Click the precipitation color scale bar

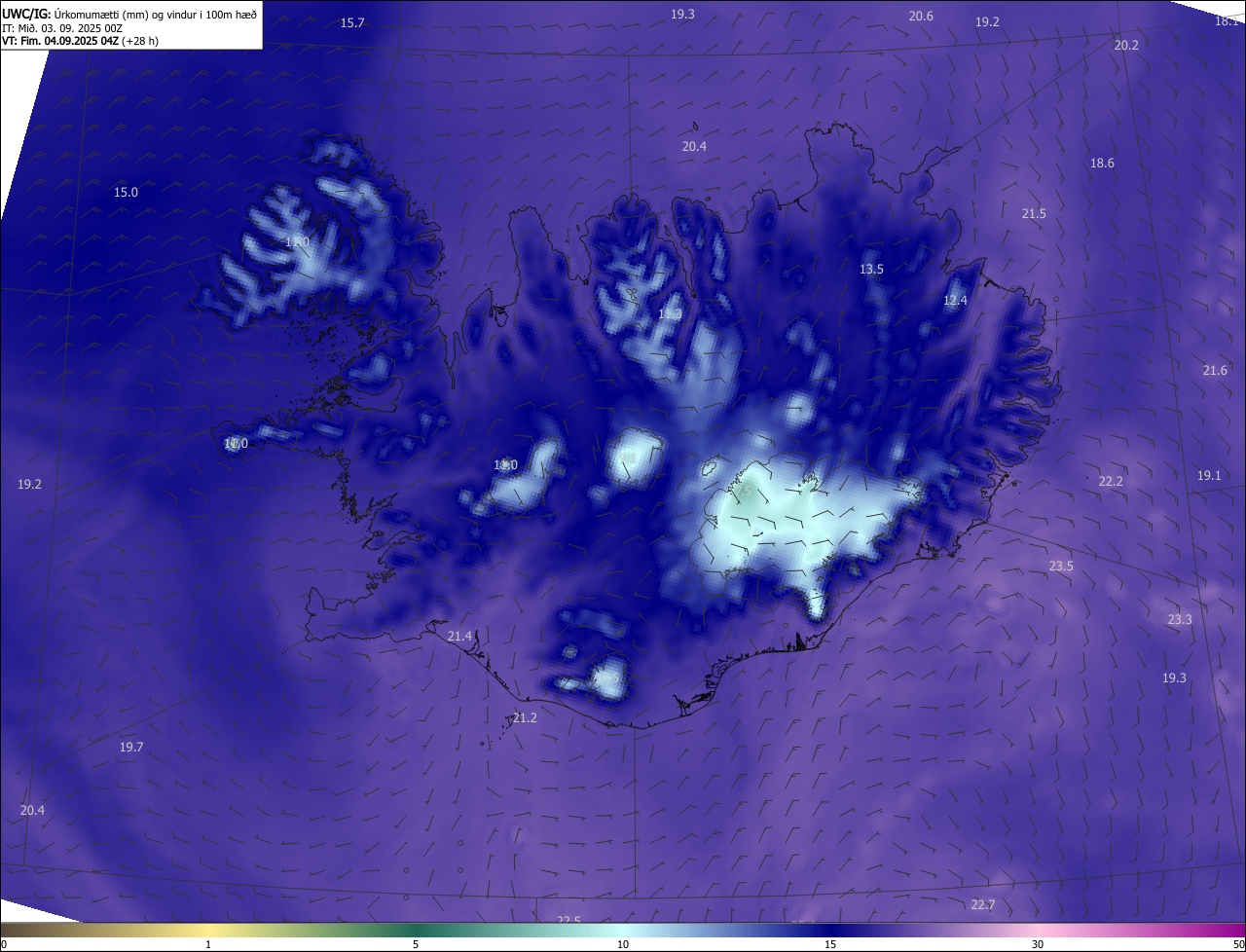[623, 931]
